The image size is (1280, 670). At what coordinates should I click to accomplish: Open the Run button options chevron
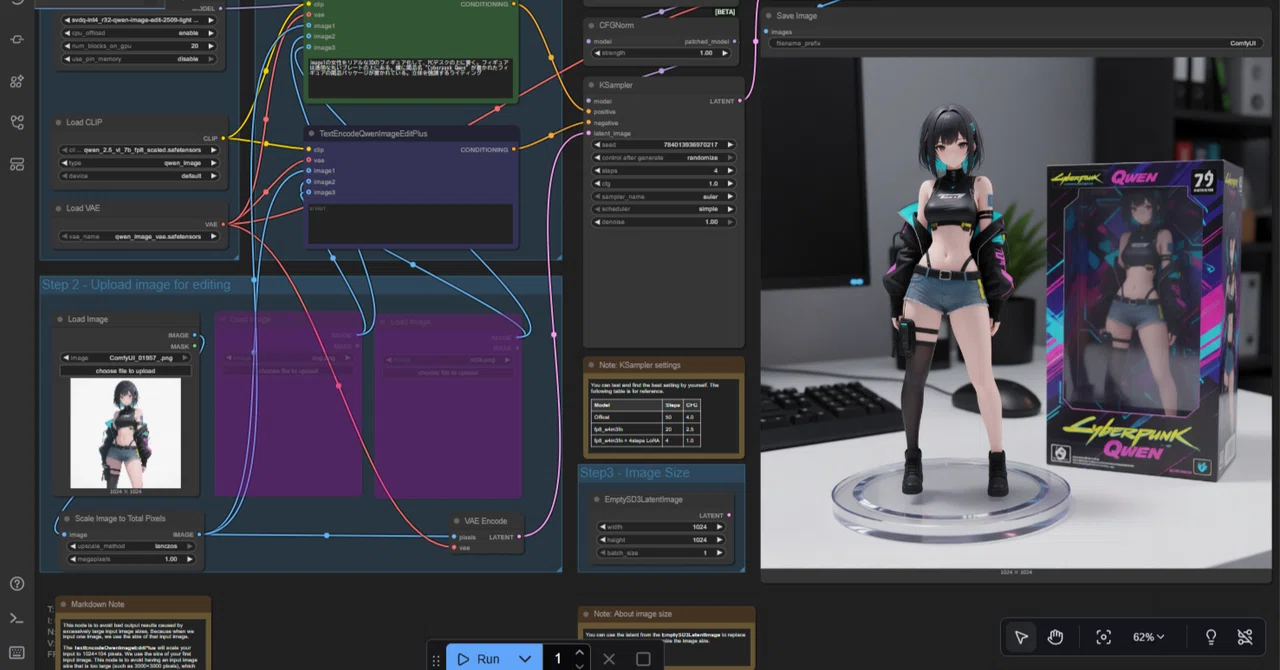[525, 659]
